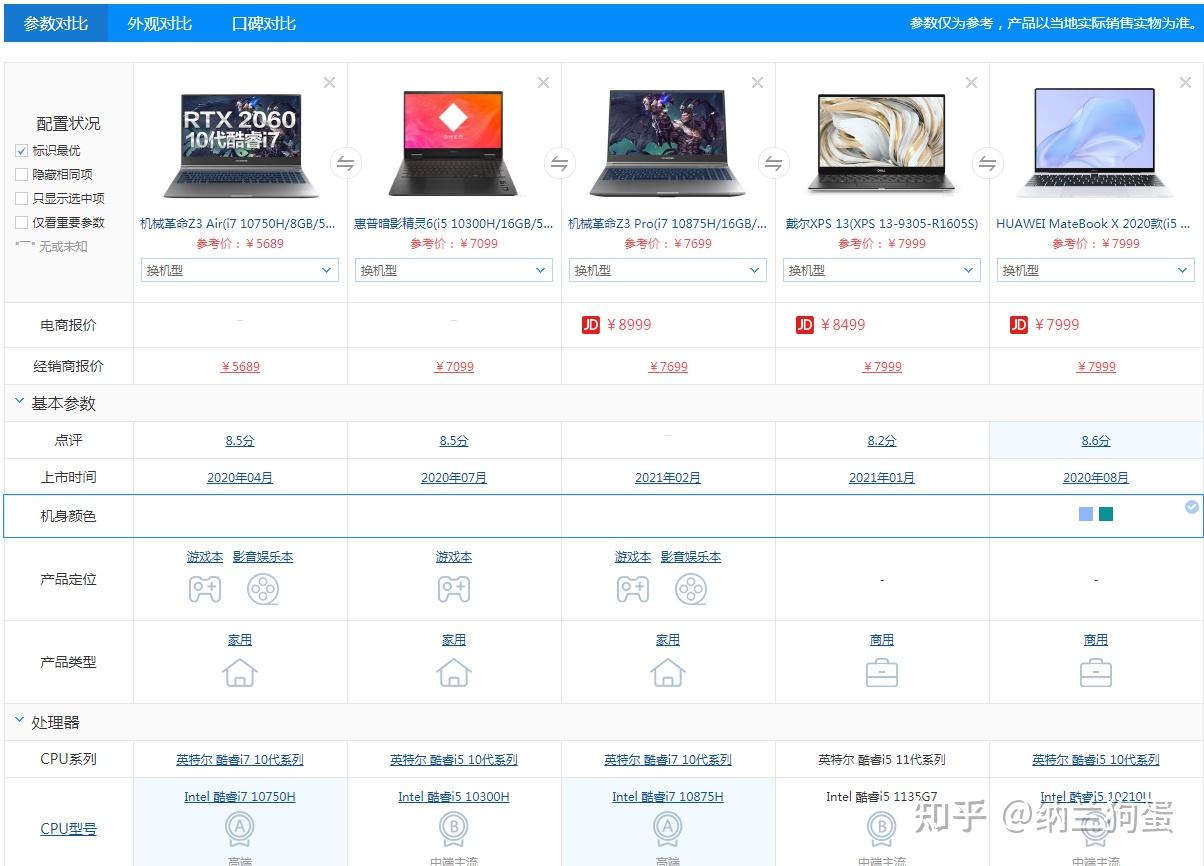Screen dimensions: 1204x866
Task: Open 换机型 dropdown for 机械革命Z3 Pro
Action: click(x=668, y=270)
